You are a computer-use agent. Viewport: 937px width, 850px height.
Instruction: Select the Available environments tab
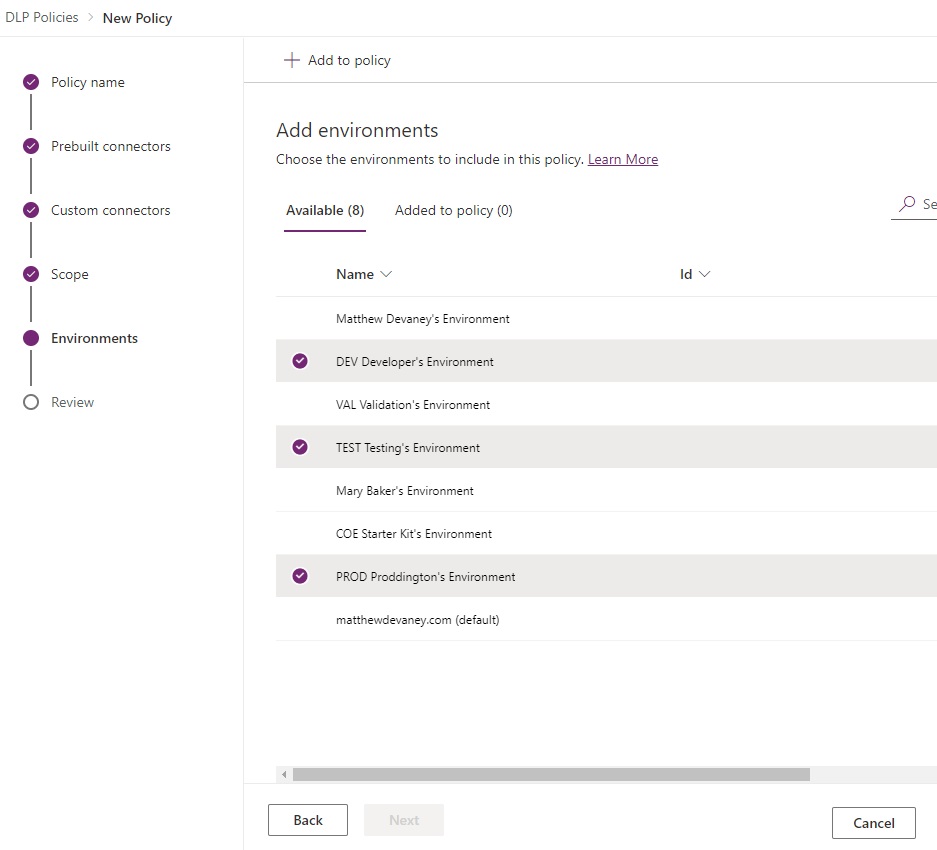[324, 210]
